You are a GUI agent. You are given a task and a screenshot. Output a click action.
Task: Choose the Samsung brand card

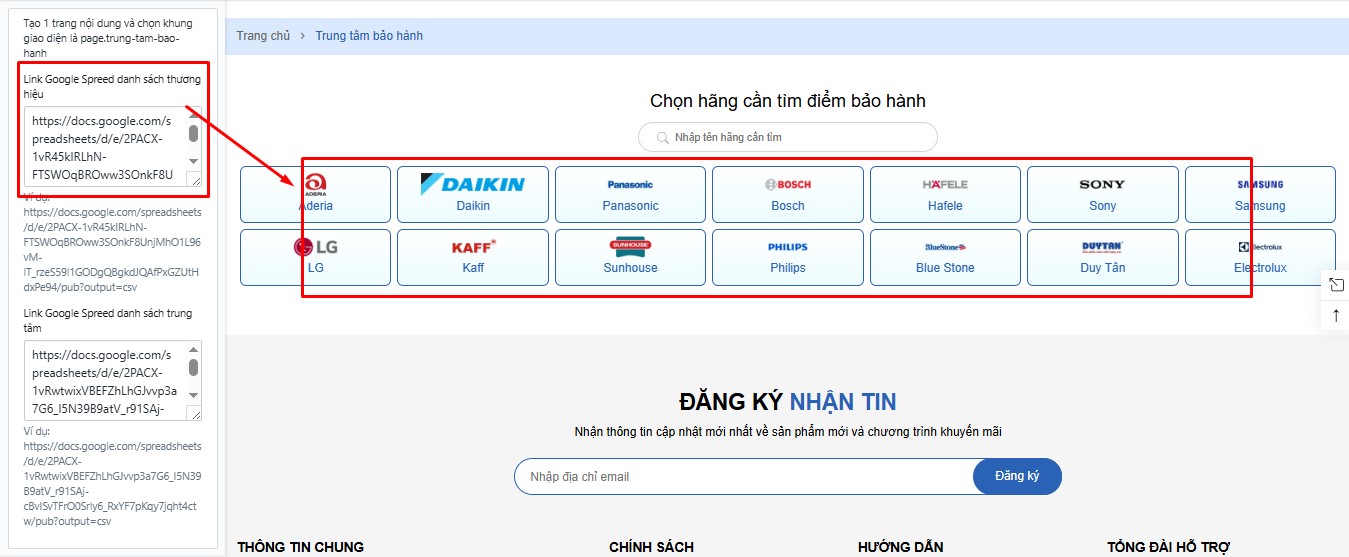tap(1260, 194)
